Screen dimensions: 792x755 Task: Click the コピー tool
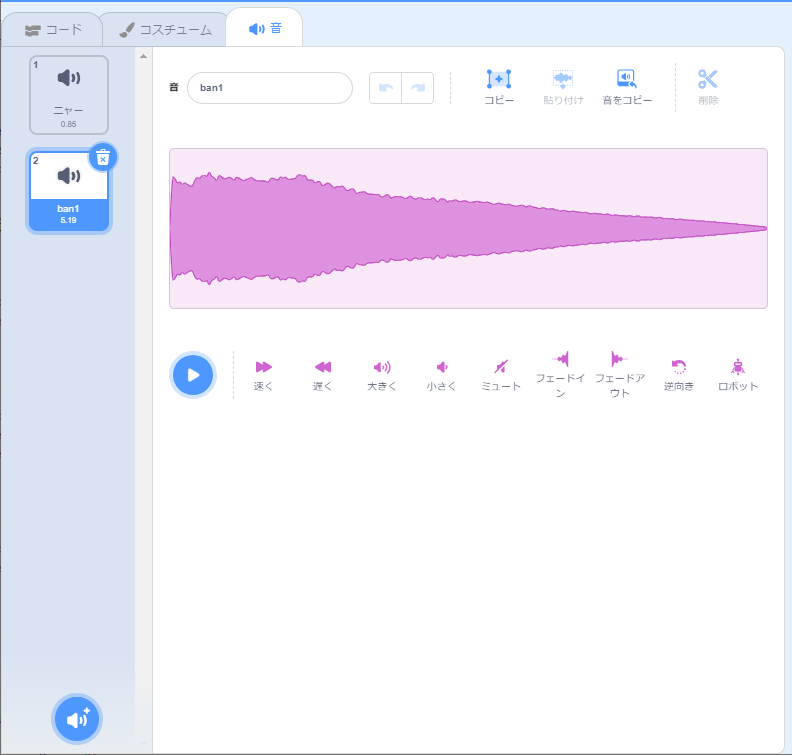click(499, 87)
